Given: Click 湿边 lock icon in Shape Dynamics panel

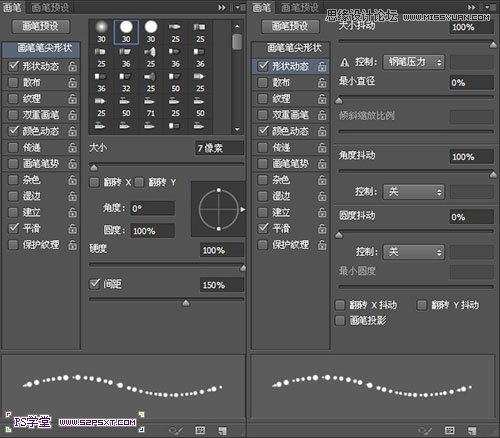Looking at the screenshot, I should [x=322, y=196].
